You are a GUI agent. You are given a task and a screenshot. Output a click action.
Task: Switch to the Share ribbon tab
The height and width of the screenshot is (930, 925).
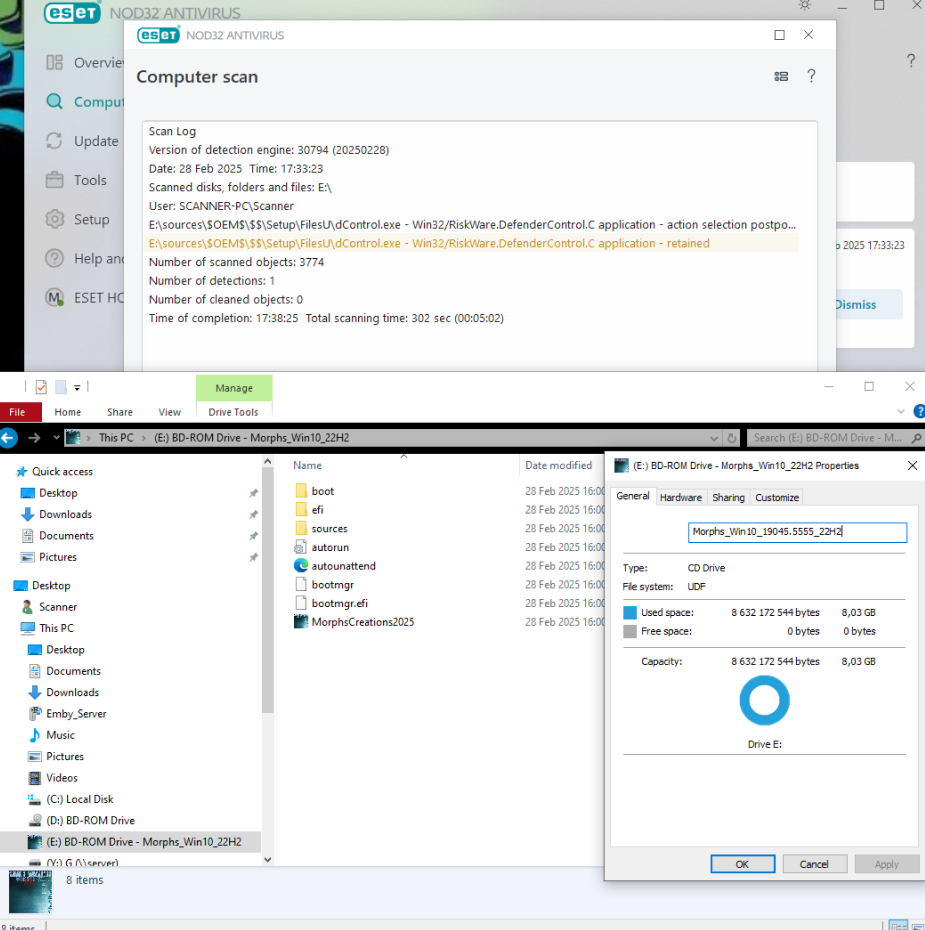[120, 412]
